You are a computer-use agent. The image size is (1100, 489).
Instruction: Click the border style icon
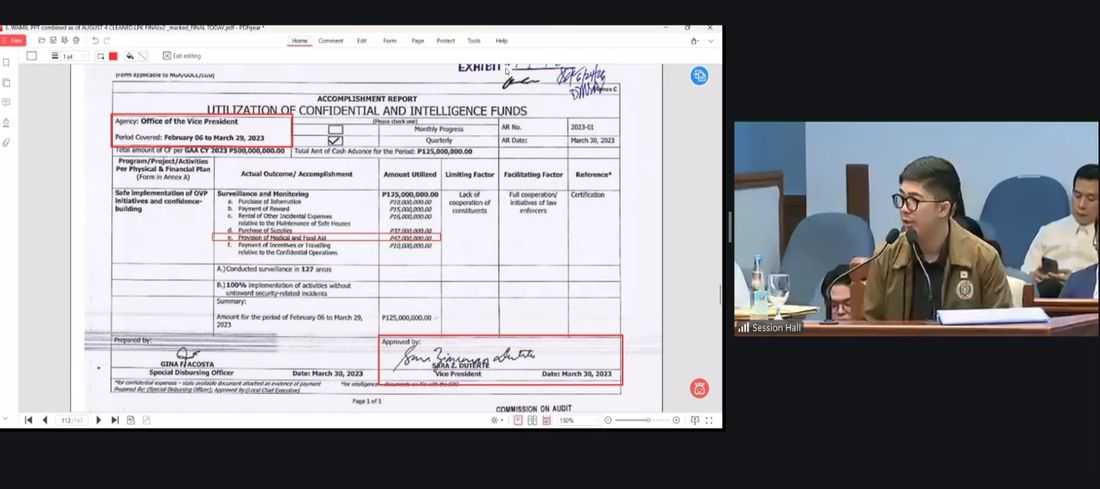[x=101, y=56]
